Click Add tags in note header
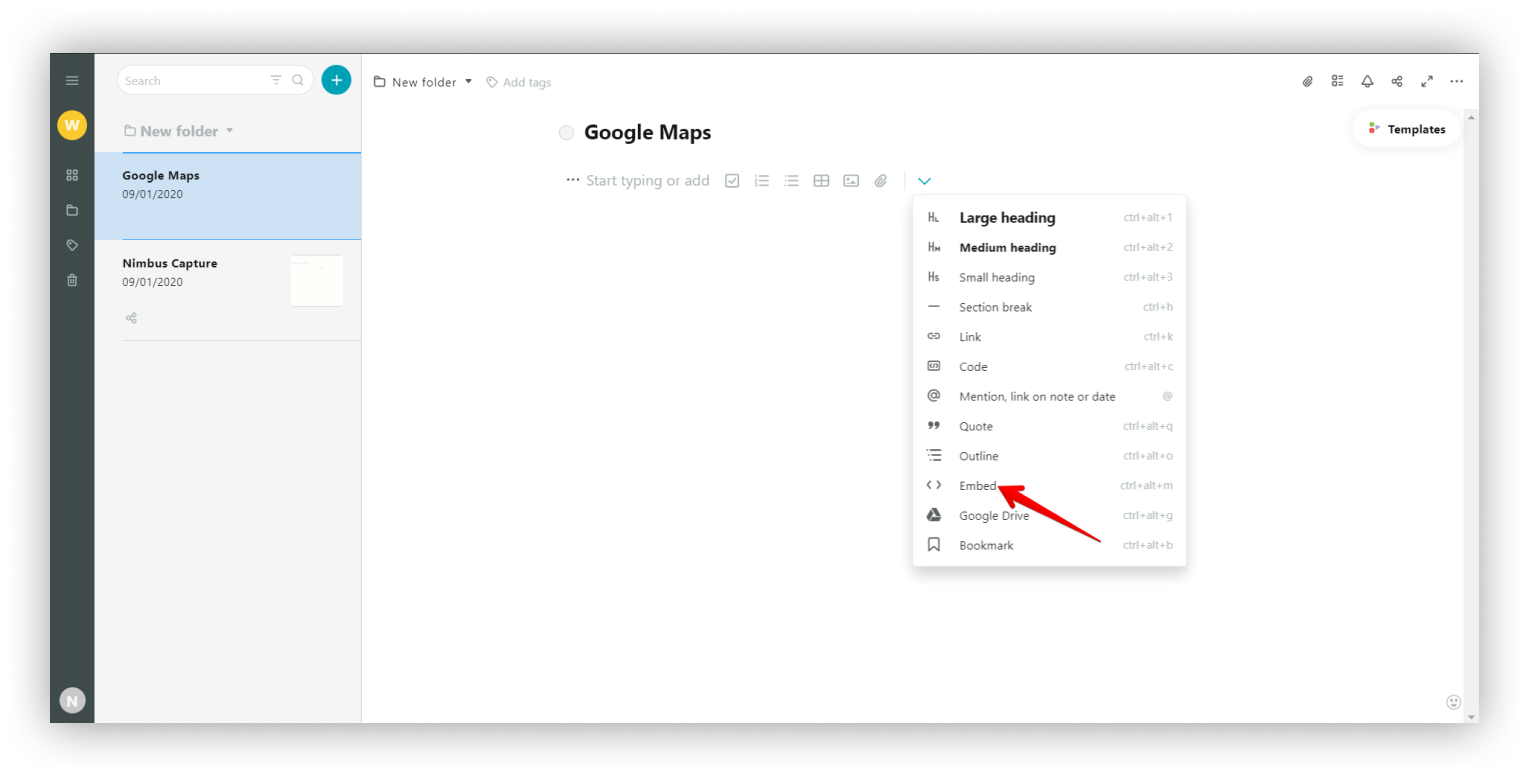The image size is (1529, 777). pyautogui.click(x=518, y=82)
